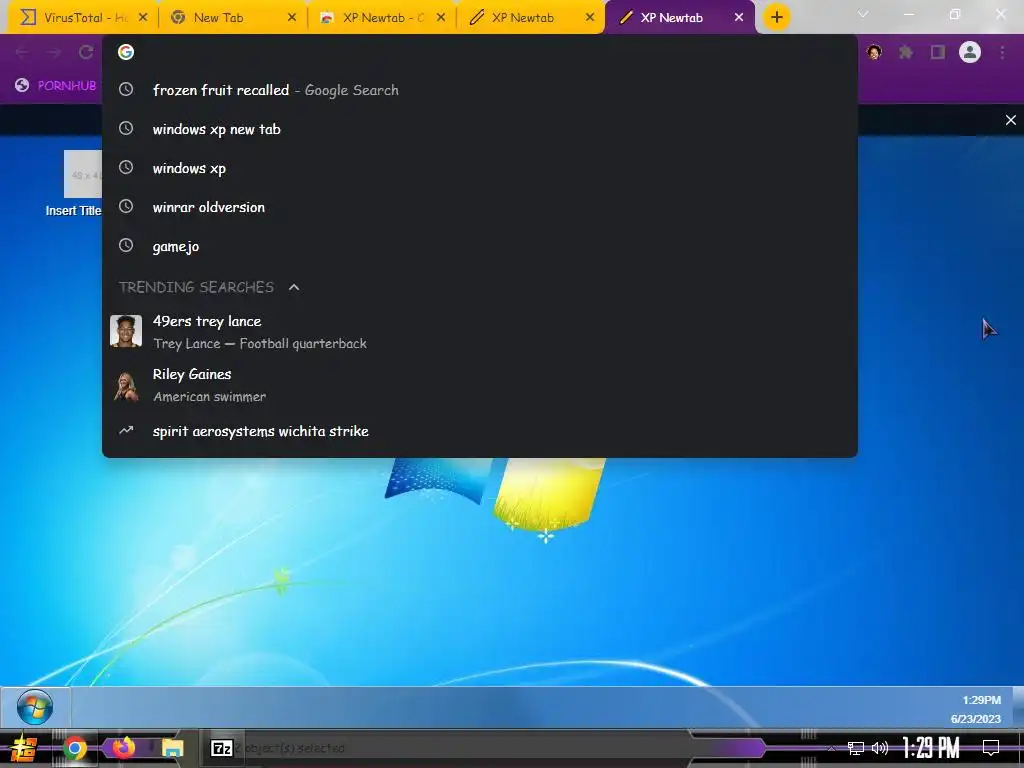Open the Extensions puzzle icon
The width and height of the screenshot is (1024, 768).
coord(906,52)
